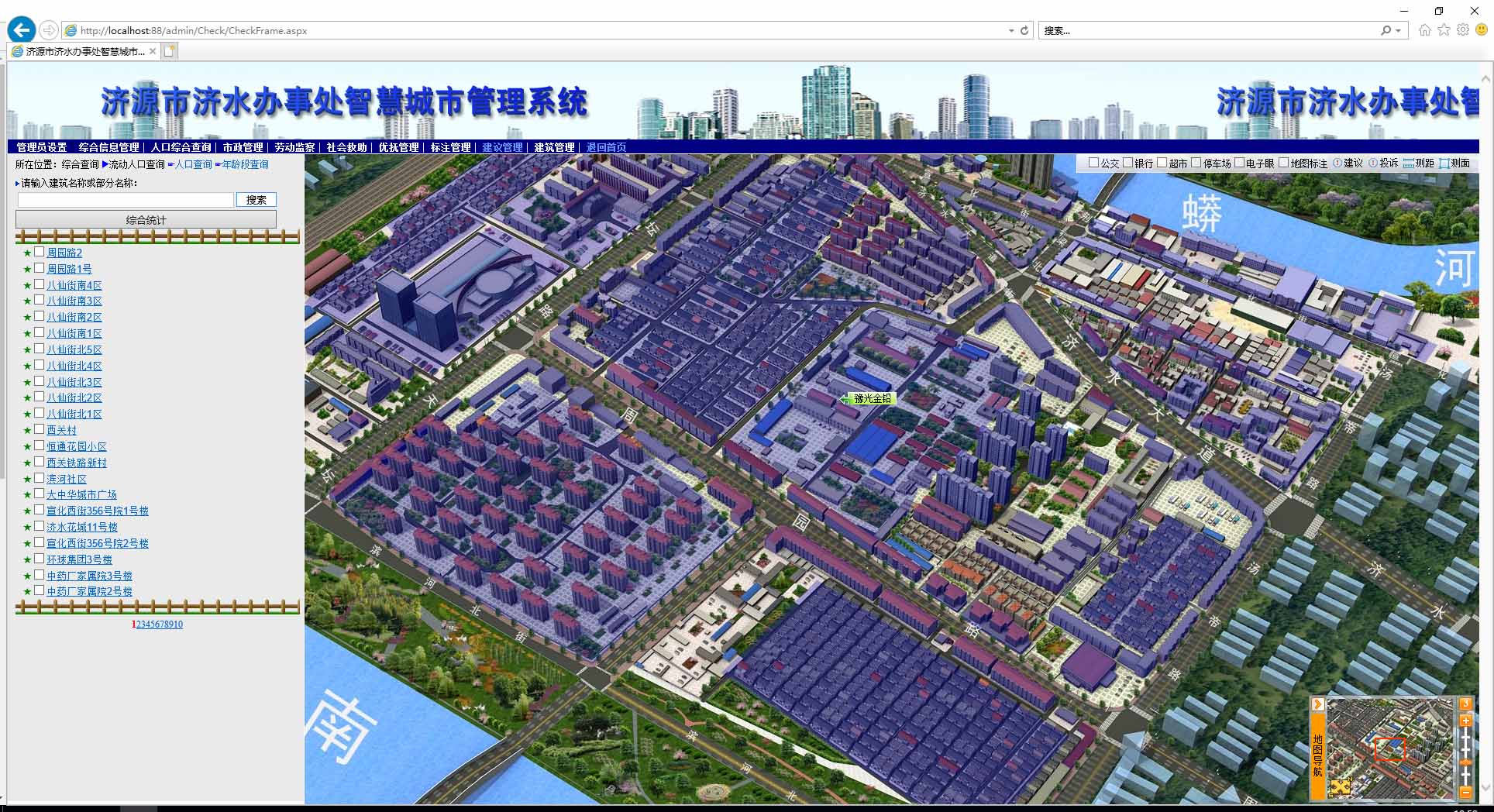Image resolution: width=1494 pixels, height=812 pixels.
Task: Enable the 公交 bus layer checkbox
Action: 1093,163
